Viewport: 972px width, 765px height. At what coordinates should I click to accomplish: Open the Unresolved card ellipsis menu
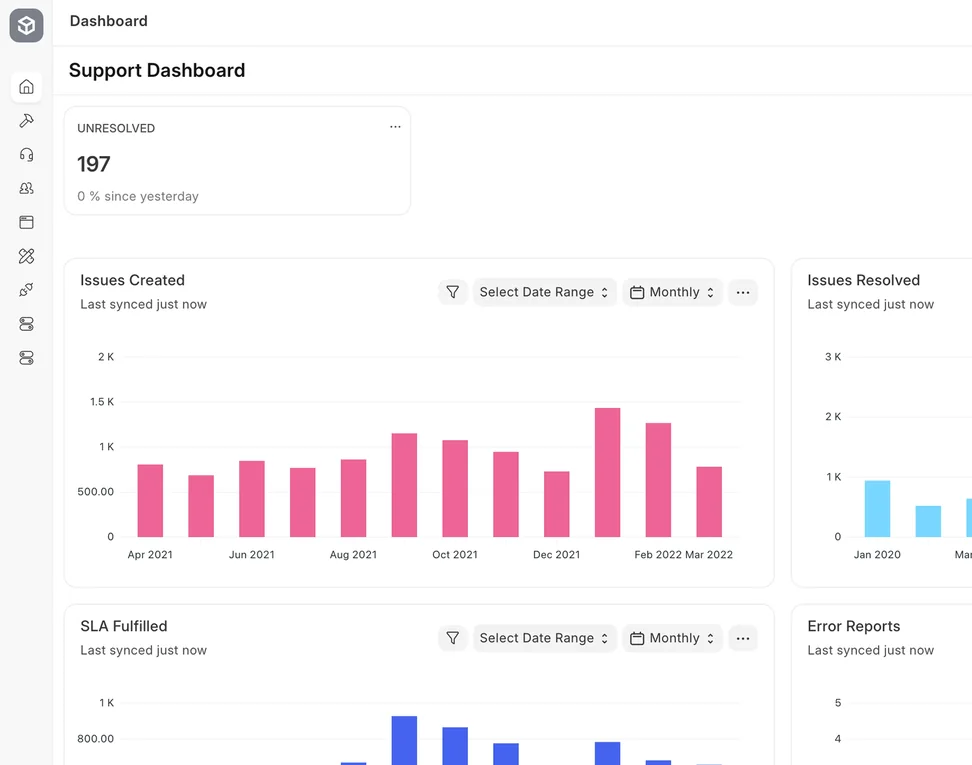tap(395, 126)
